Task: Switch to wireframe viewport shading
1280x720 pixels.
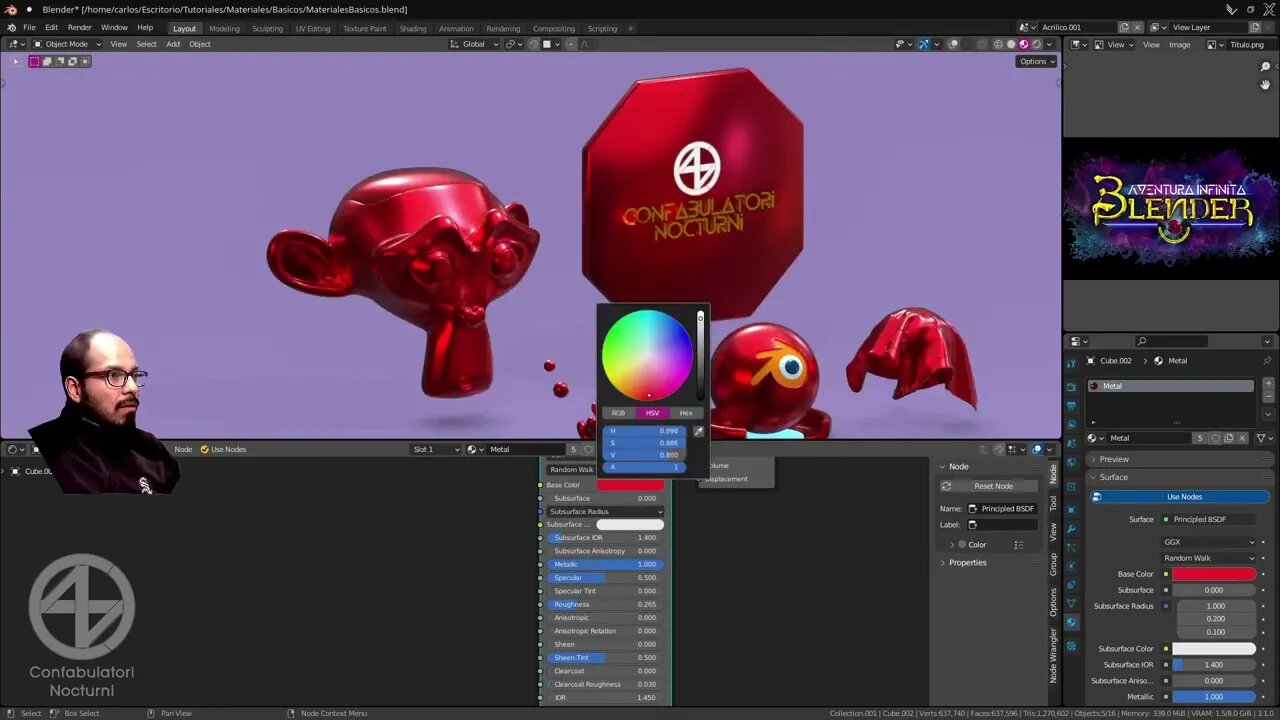Action: pos(998,44)
